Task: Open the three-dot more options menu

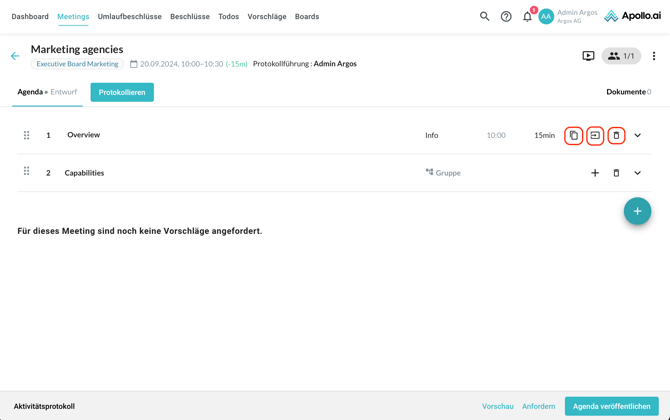Action: (654, 56)
